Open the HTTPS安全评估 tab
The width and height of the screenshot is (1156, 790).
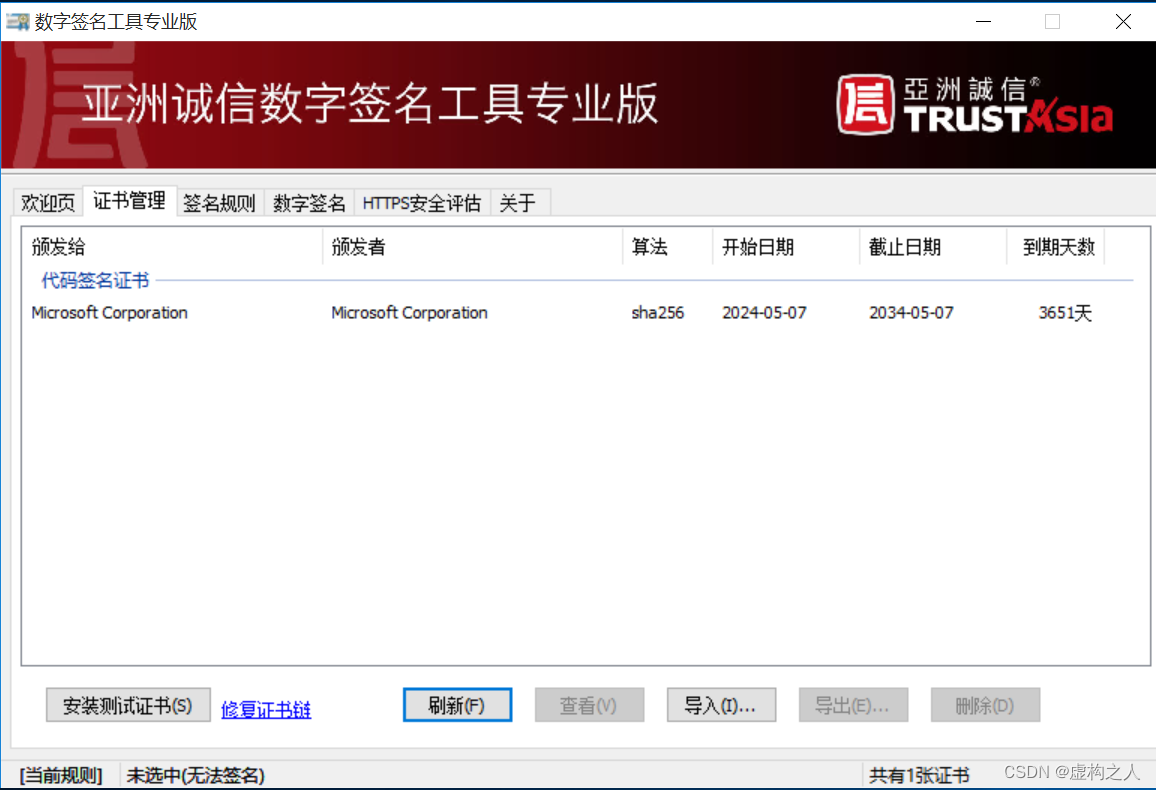pos(422,203)
